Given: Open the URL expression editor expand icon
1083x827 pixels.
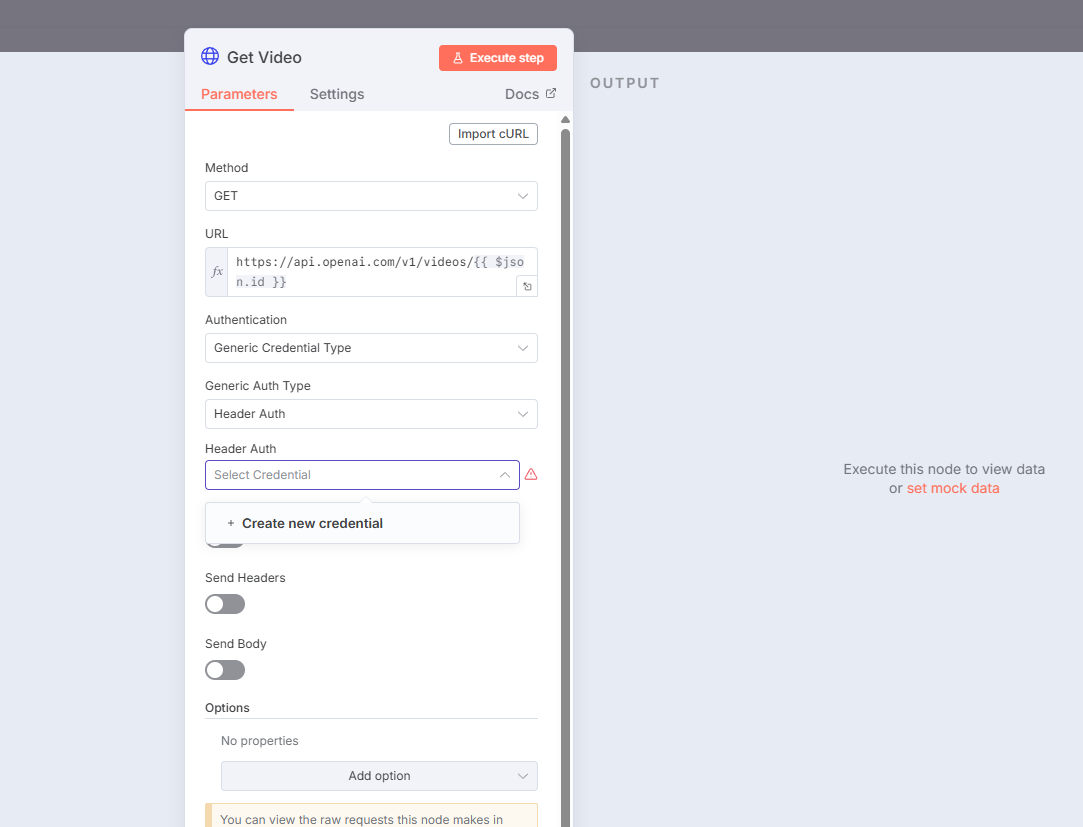Looking at the screenshot, I should point(527,286).
